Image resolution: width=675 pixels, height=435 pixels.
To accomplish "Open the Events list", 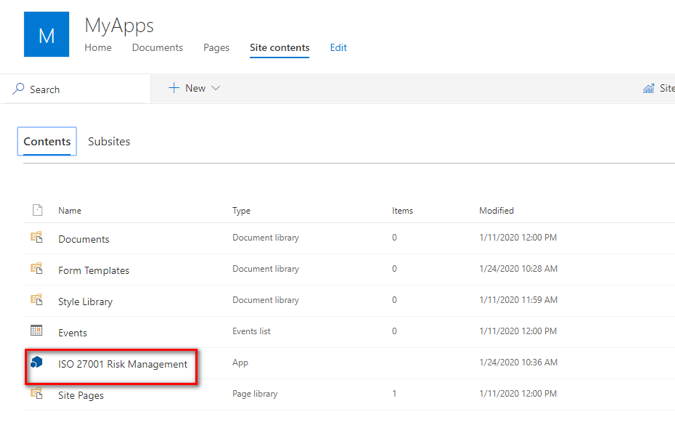I will (73, 333).
